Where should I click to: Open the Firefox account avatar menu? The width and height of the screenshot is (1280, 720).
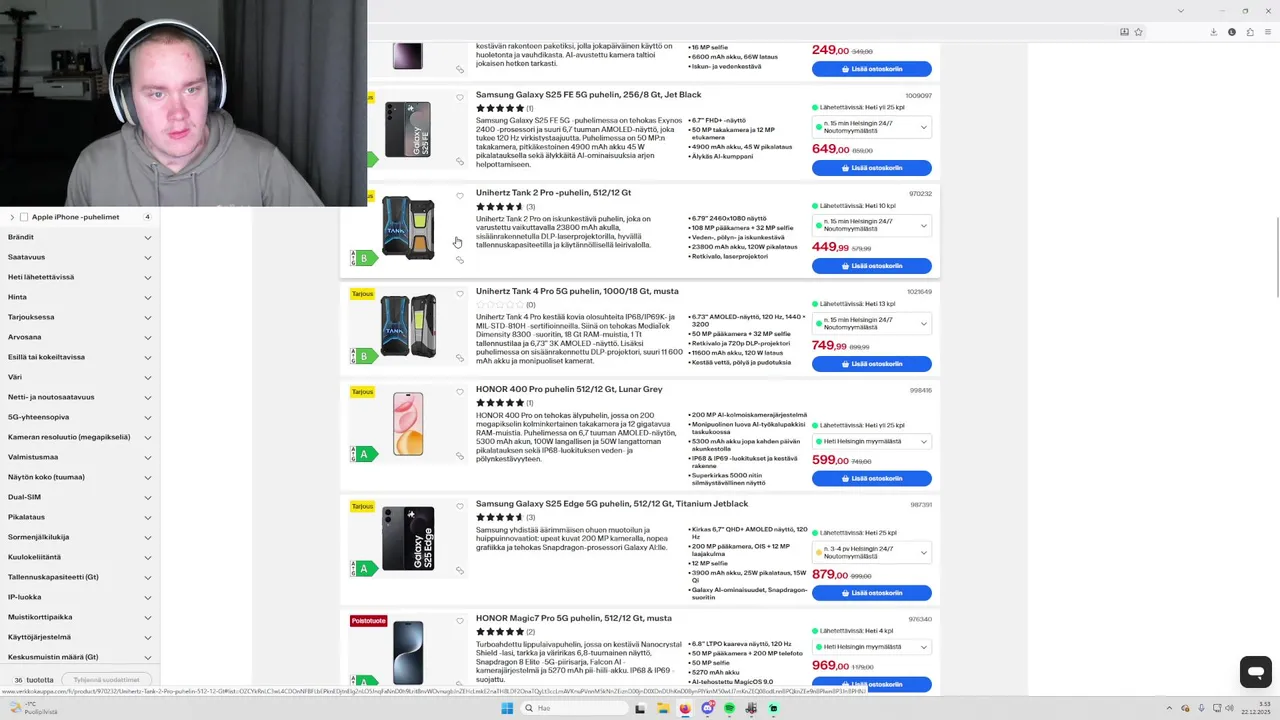[1231, 32]
